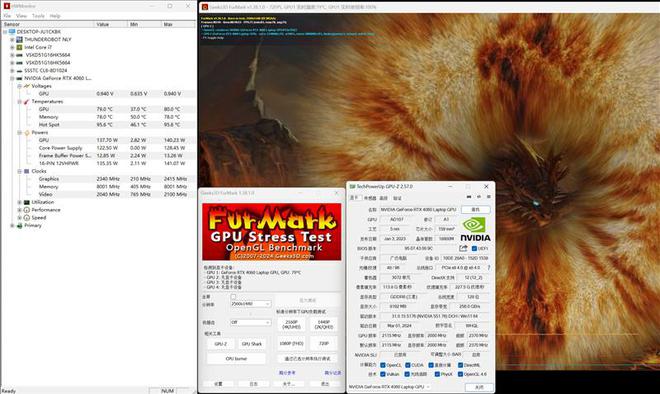Toggle the OpenGL 4.6 checkbox in GPU-Z

pyautogui.click(x=460, y=374)
